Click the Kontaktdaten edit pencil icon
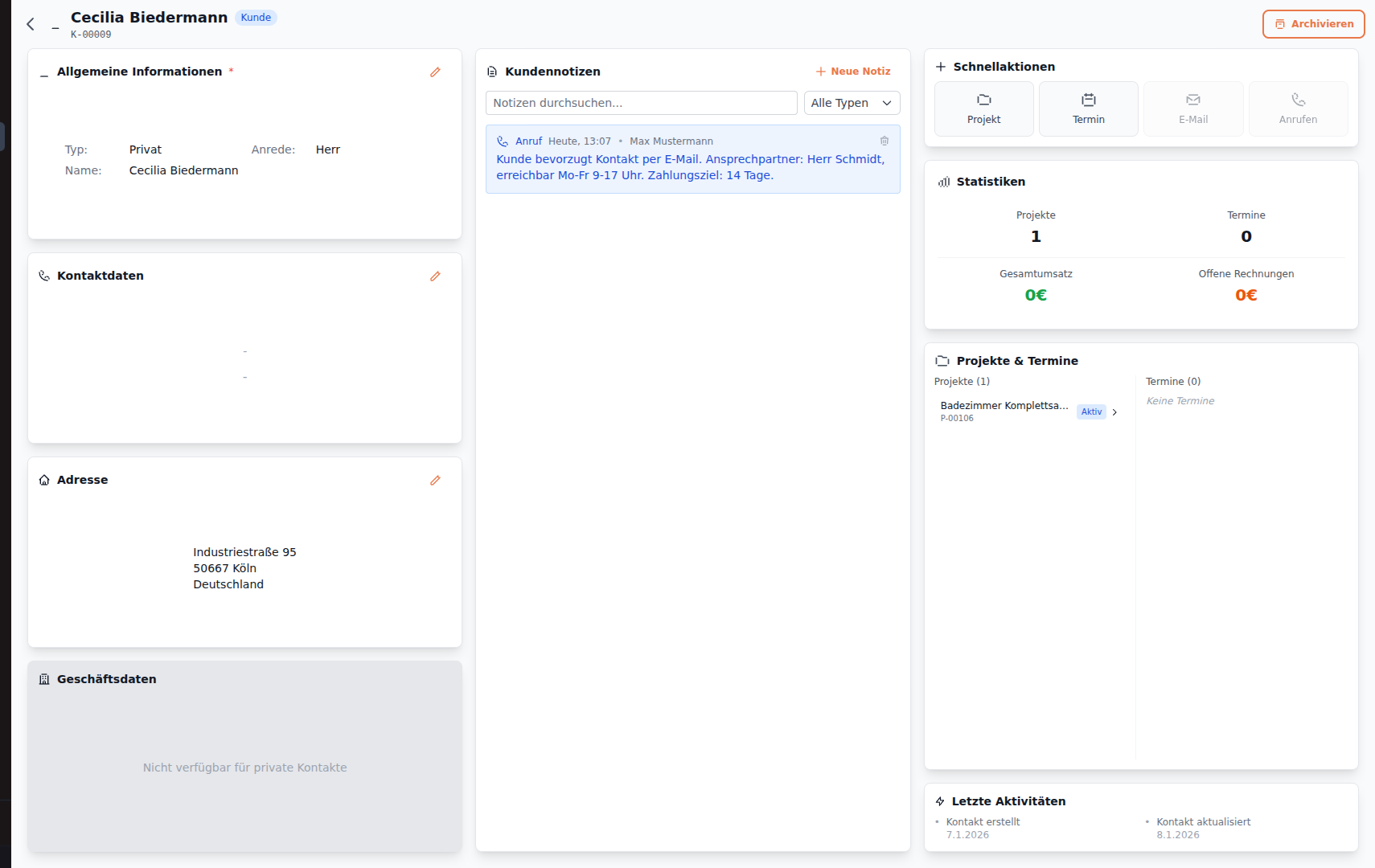Screen dimensions: 1375x868 coord(435,276)
